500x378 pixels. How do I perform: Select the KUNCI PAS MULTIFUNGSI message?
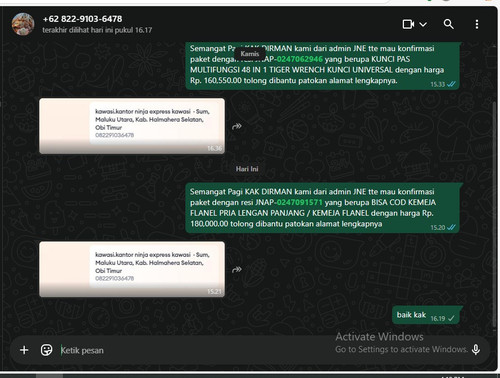[323, 66]
